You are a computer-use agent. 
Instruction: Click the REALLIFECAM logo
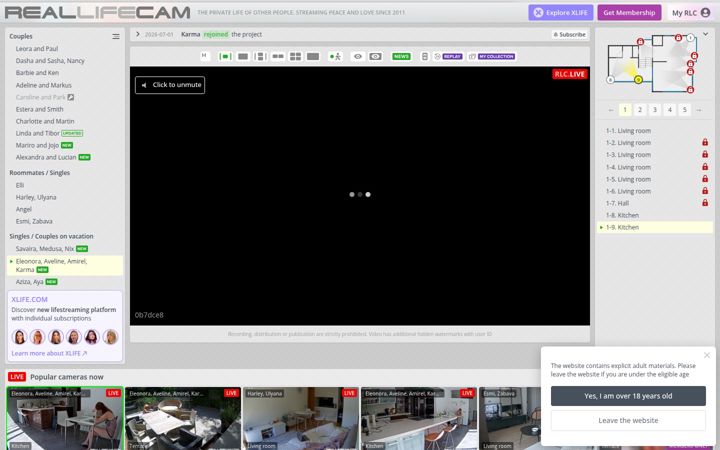pyautogui.click(x=97, y=12)
